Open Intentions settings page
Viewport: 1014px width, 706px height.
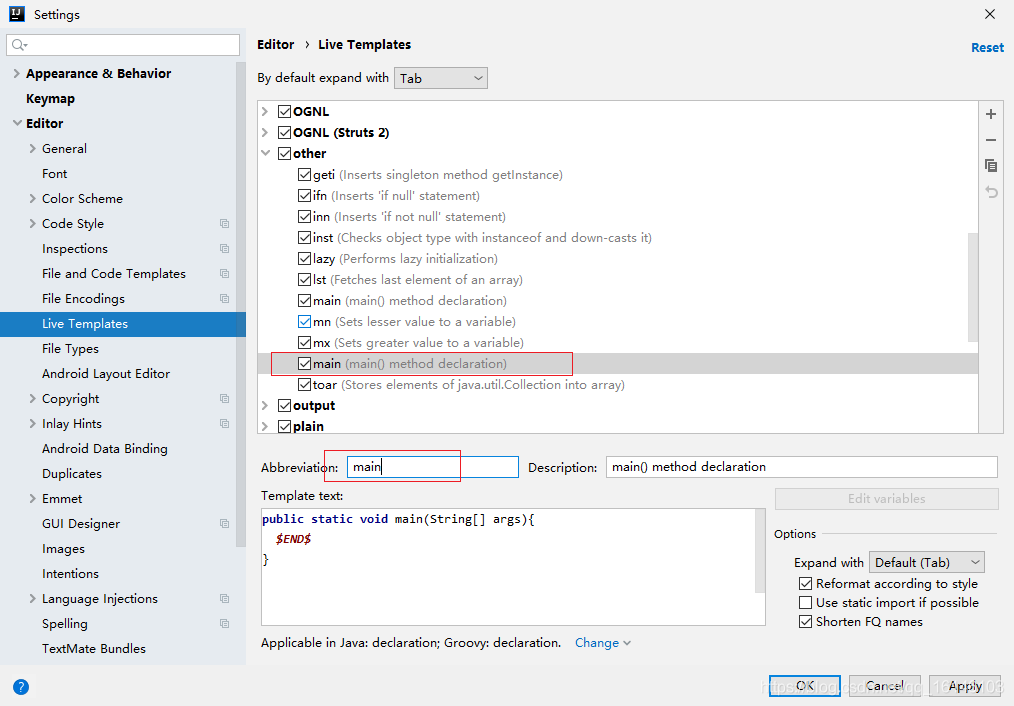pyautogui.click(x=70, y=573)
